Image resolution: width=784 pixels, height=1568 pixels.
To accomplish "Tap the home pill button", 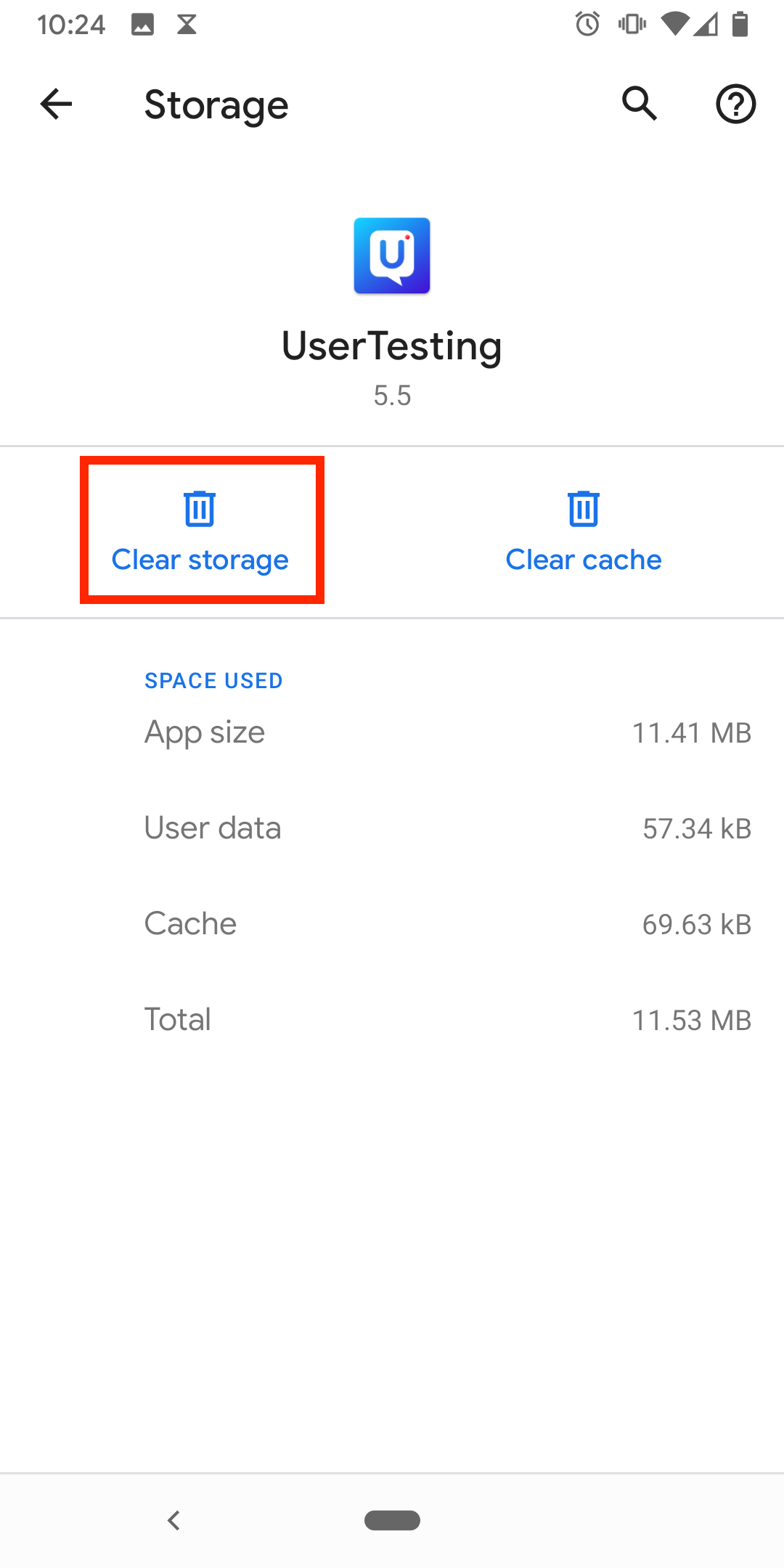I will click(392, 1520).
